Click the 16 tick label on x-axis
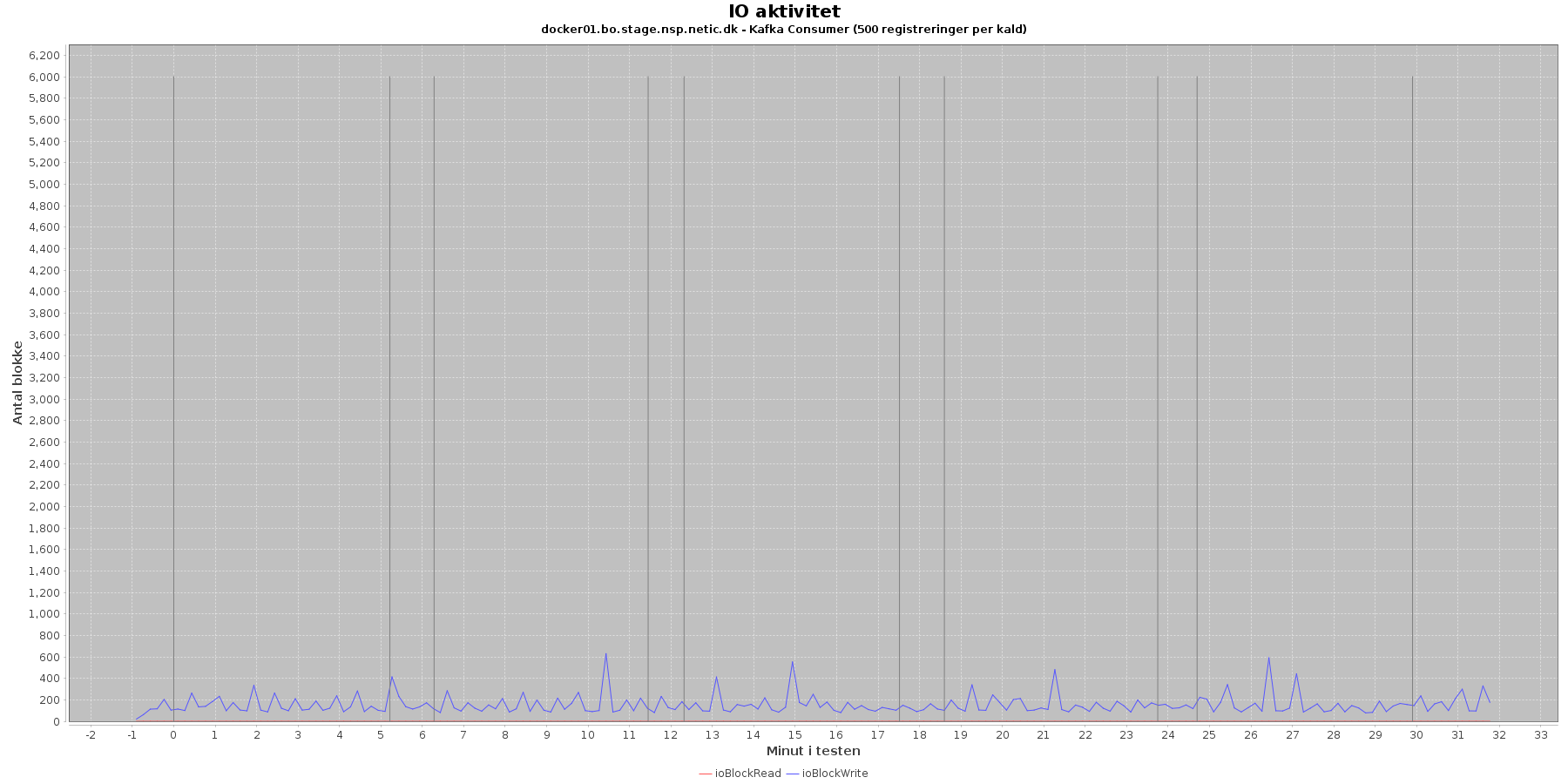 [x=836, y=735]
